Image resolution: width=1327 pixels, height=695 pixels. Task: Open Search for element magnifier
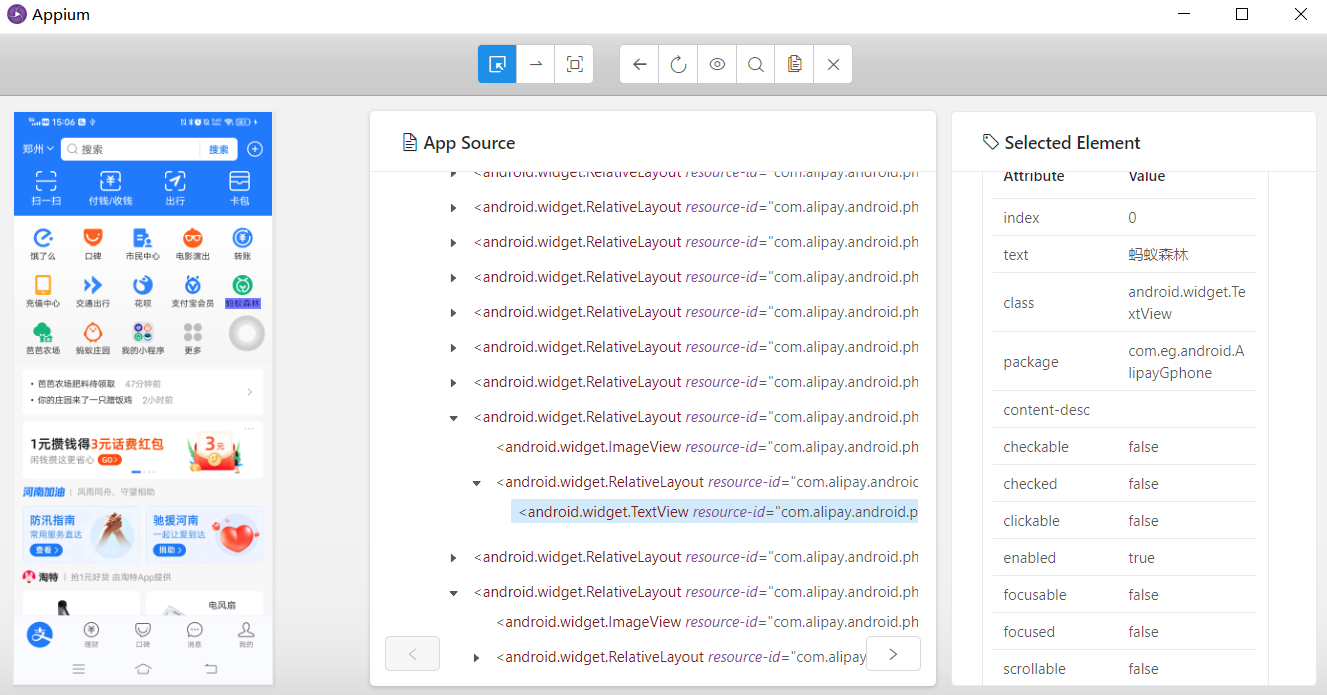(756, 64)
